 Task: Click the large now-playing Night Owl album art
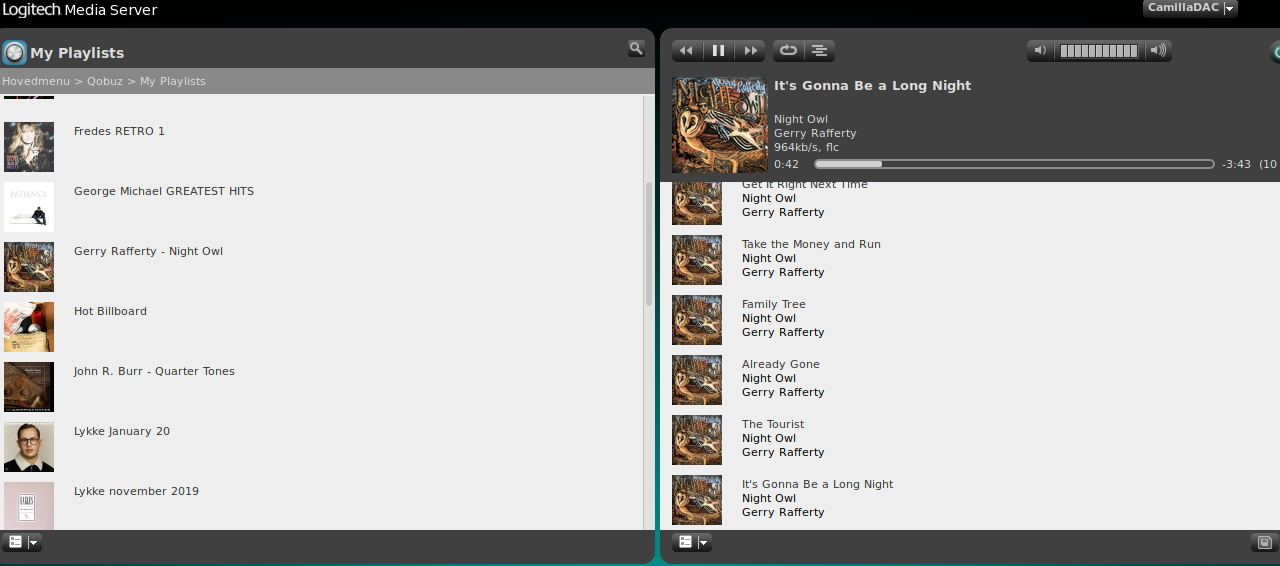pyautogui.click(x=720, y=125)
